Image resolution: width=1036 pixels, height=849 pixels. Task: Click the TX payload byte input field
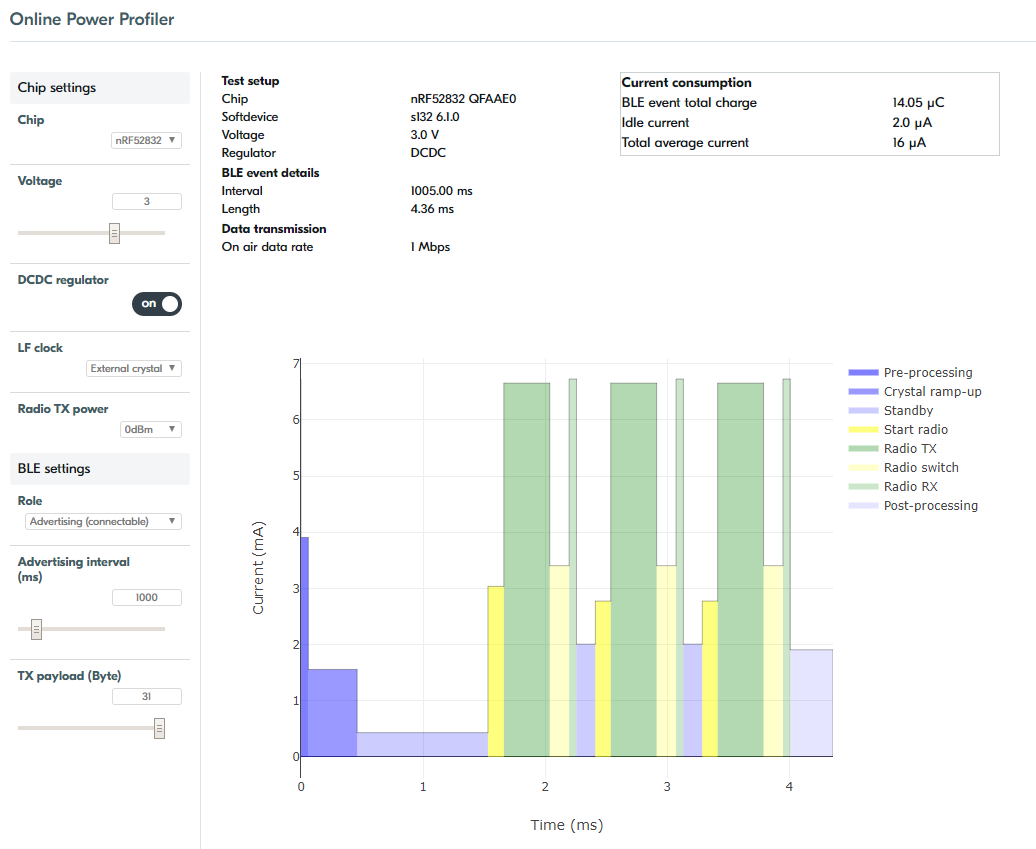point(146,697)
